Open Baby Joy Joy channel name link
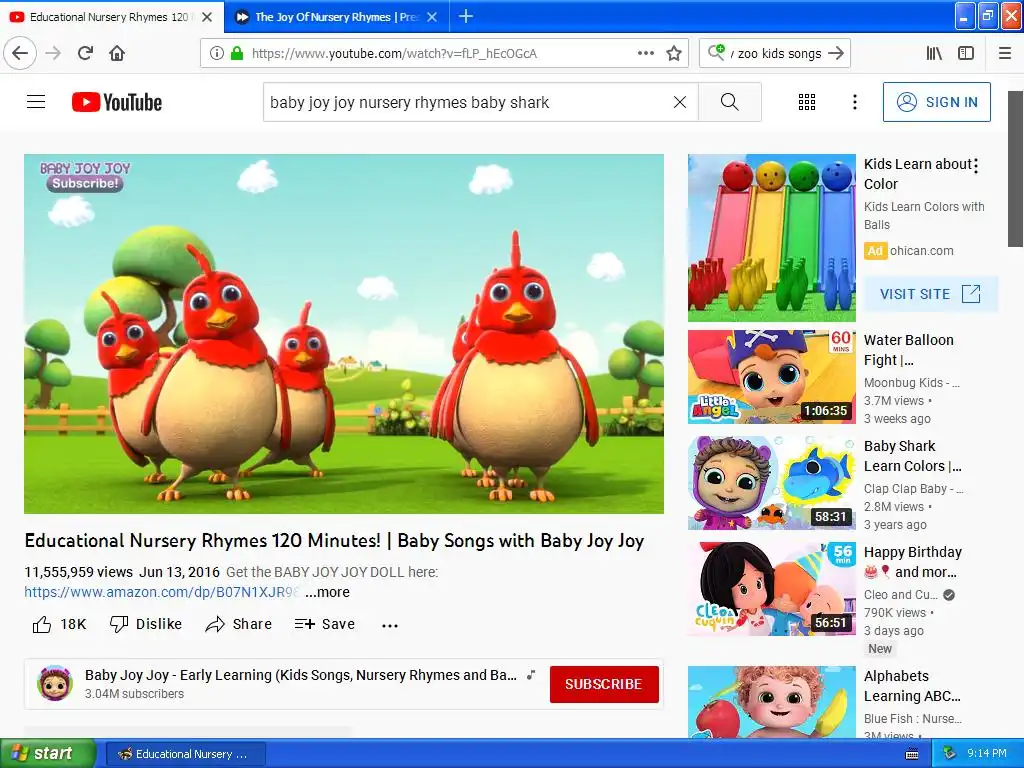The image size is (1024, 768). (300, 675)
